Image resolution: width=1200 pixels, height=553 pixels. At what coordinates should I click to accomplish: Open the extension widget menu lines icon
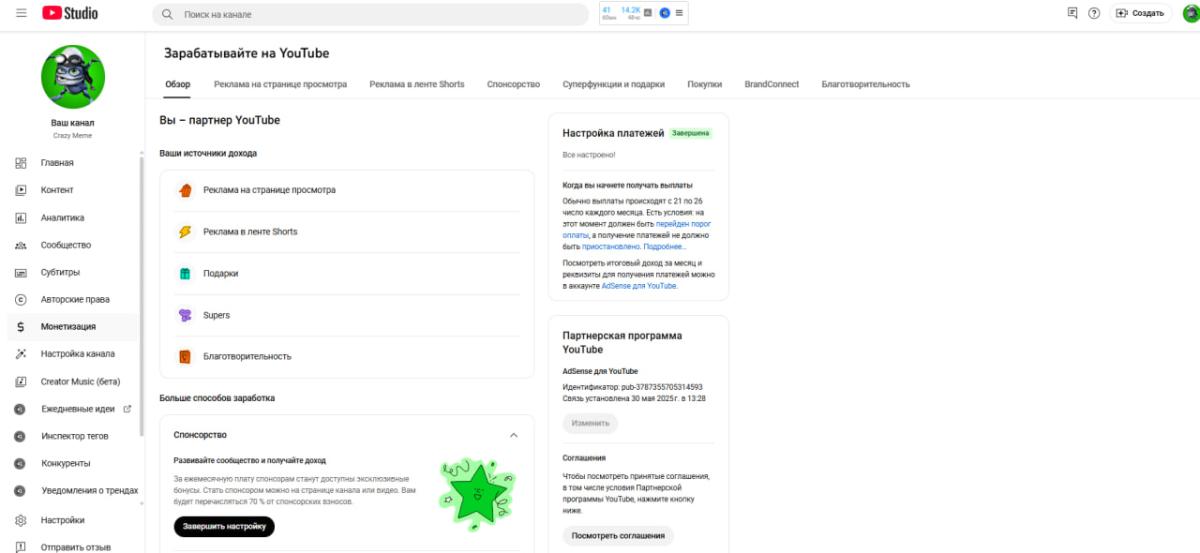[x=680, y=13]
